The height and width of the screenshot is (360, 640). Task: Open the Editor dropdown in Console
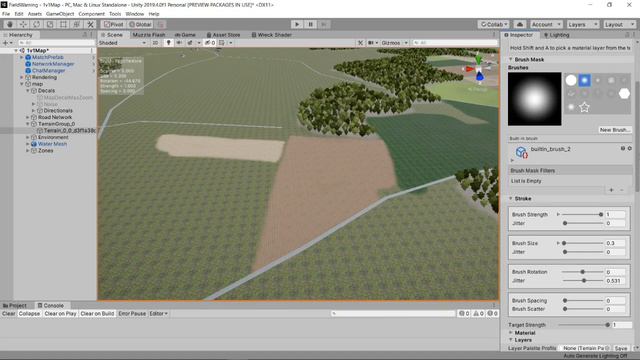(x=158, y=313)
